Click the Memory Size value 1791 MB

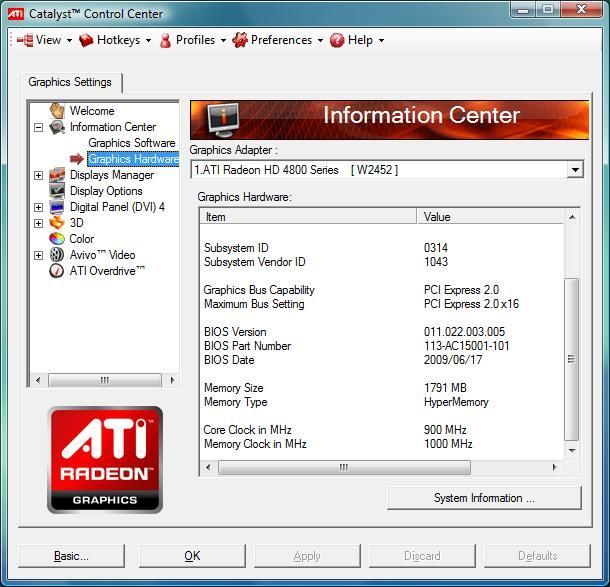[x=445, y=388]
